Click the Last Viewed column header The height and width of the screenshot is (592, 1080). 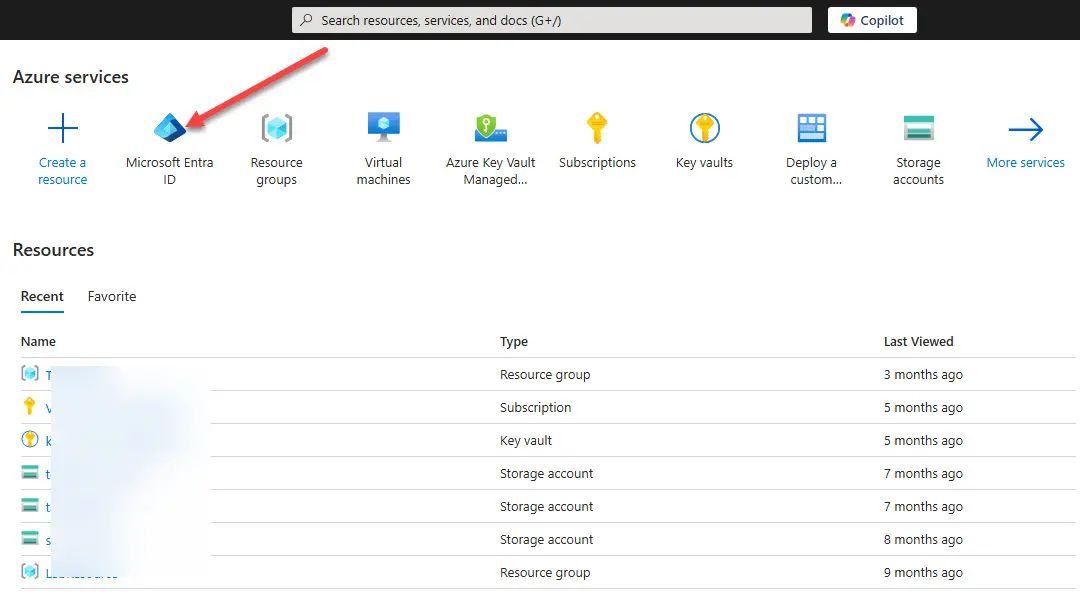click(x=919, y=341)
